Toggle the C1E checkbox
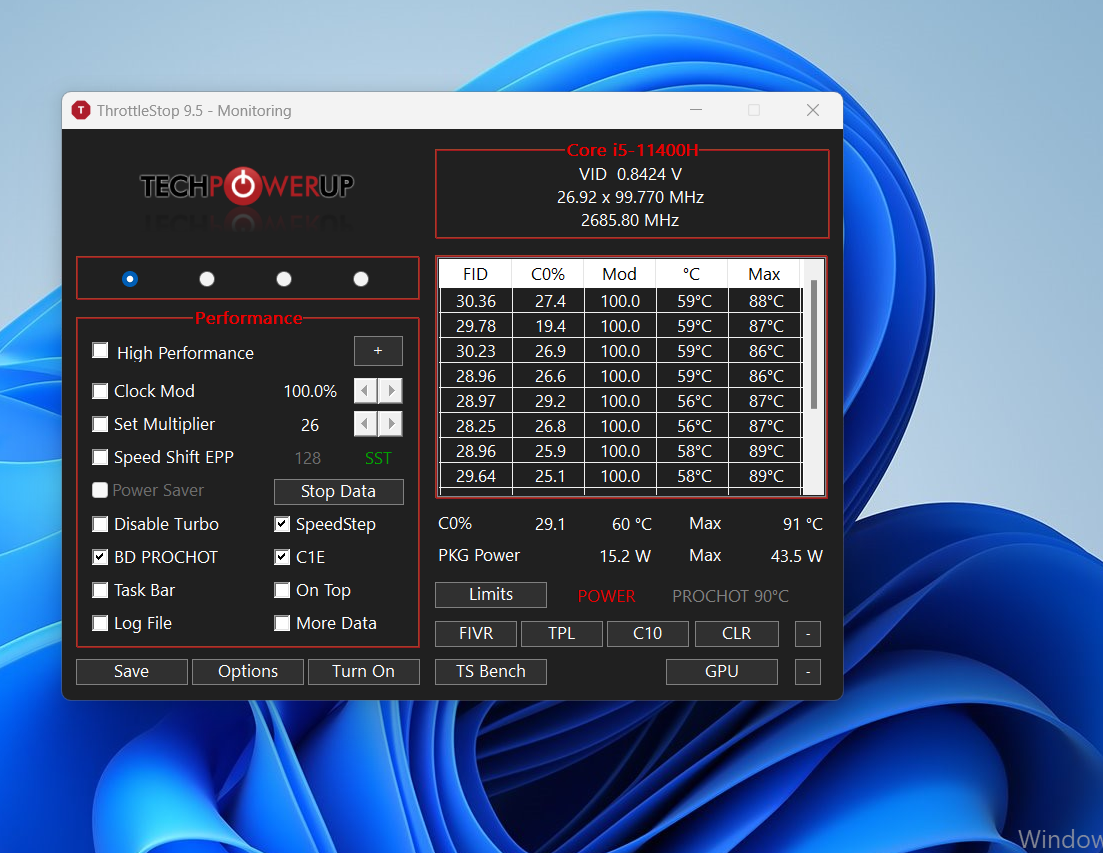The image size is (1103, 853). pos(282,557)
